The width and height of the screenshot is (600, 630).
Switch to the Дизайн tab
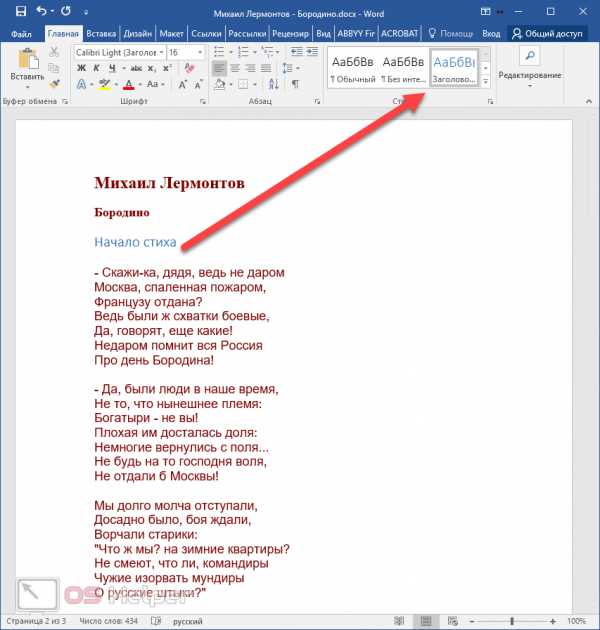pos(137,34)
